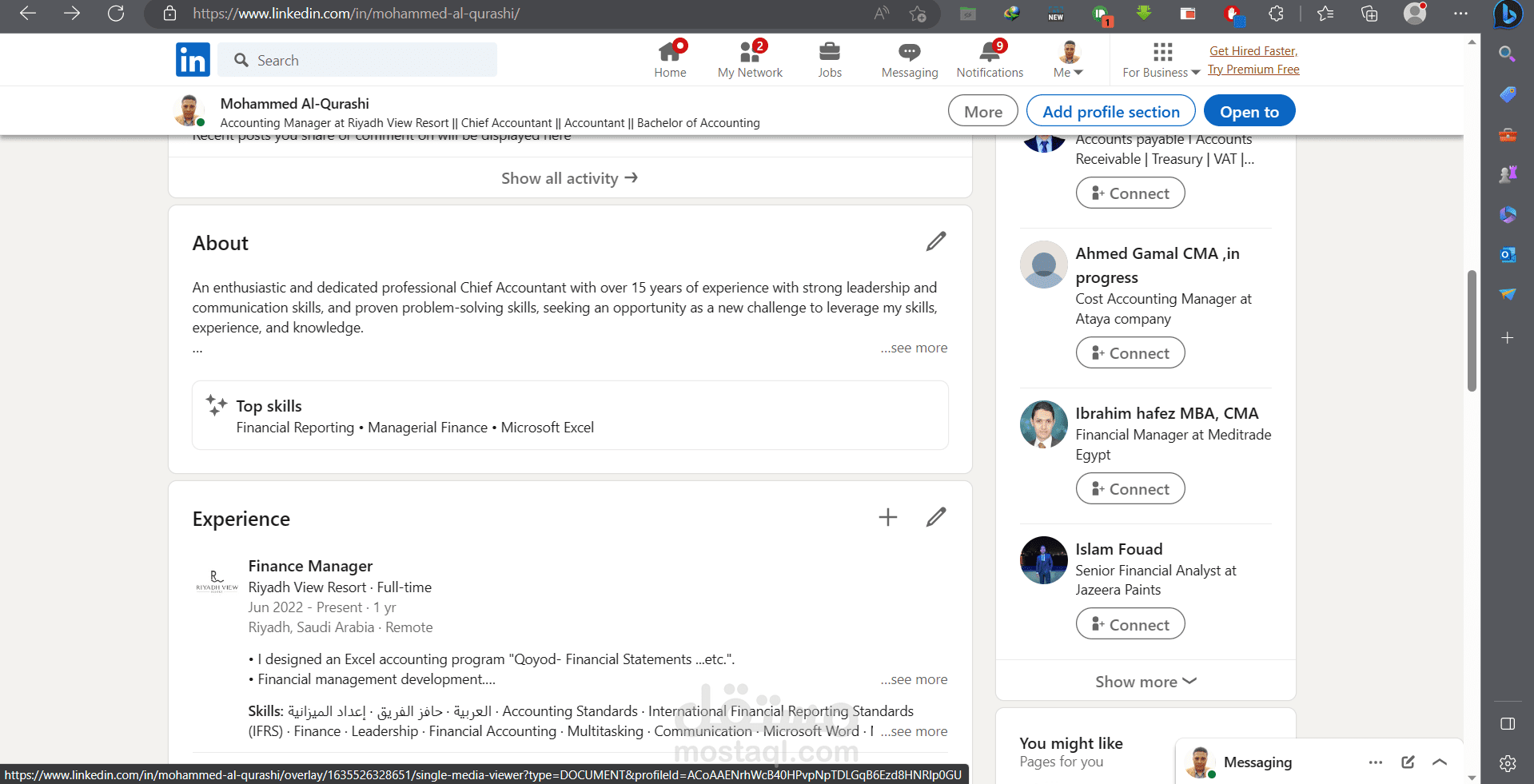Reload the page with refresh icon
This screenshot has height=784, width=1534.
pyautogui.click(x=116, y=14)
